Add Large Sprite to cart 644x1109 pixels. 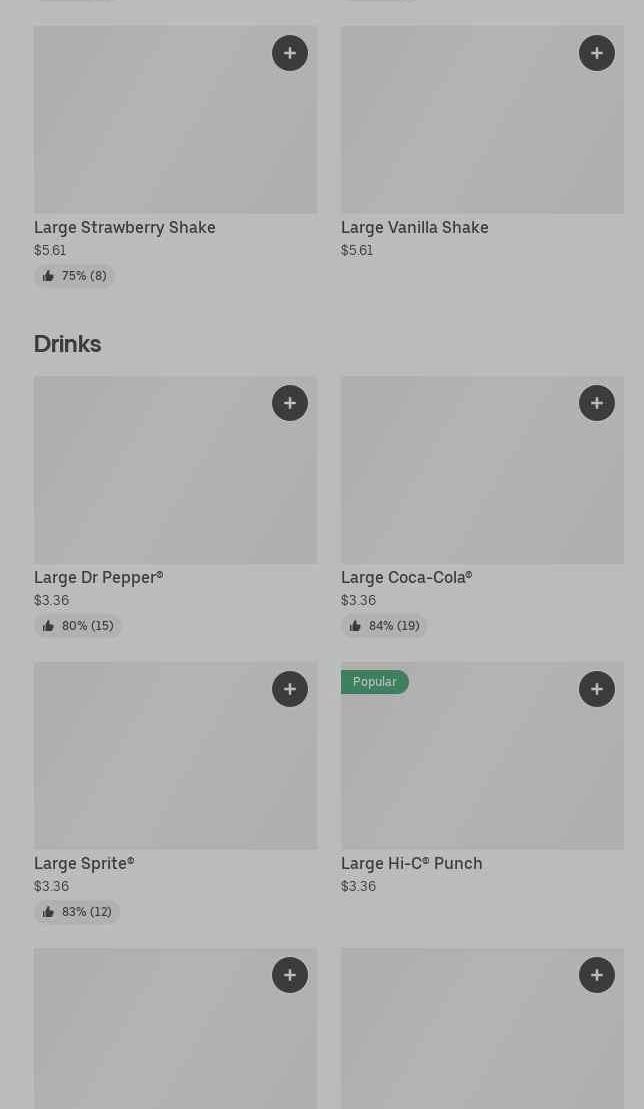[x=290, y=689]
